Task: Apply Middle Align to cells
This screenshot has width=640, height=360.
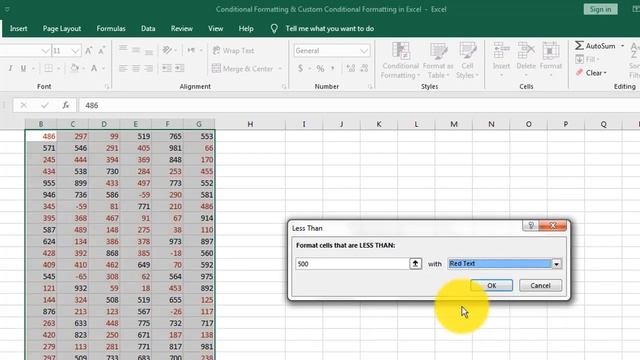Action: tap(136, 50)
